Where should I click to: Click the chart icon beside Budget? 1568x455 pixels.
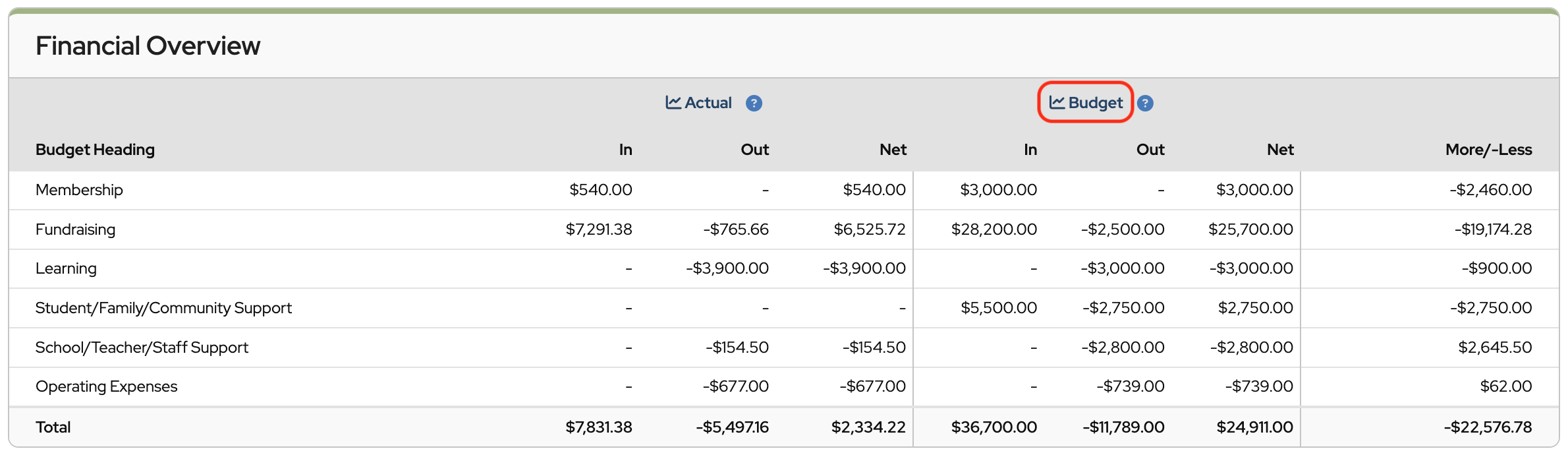pos(1057,103)
